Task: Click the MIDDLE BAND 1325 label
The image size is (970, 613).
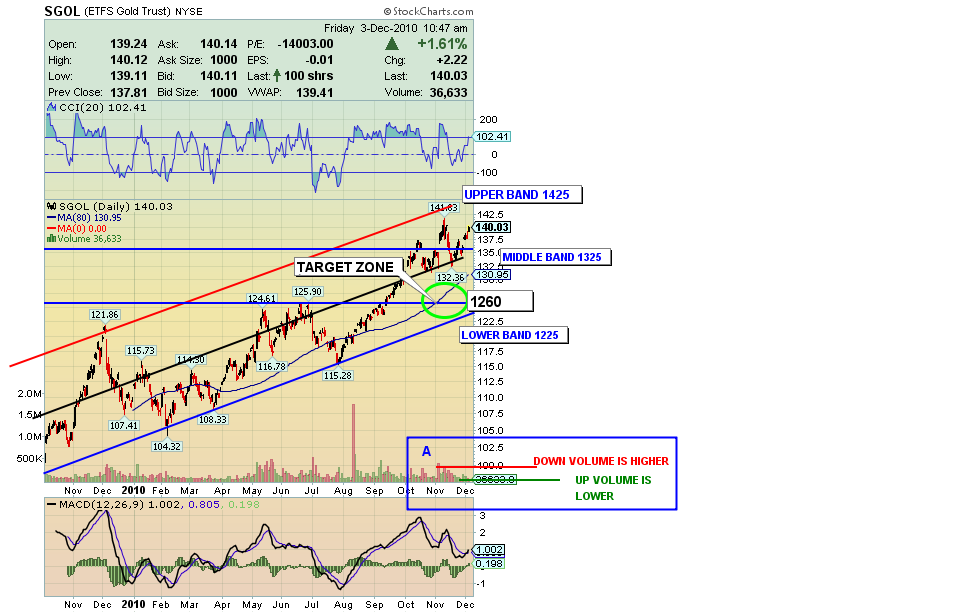Action: pyautogui.click(x=556, y=257)
